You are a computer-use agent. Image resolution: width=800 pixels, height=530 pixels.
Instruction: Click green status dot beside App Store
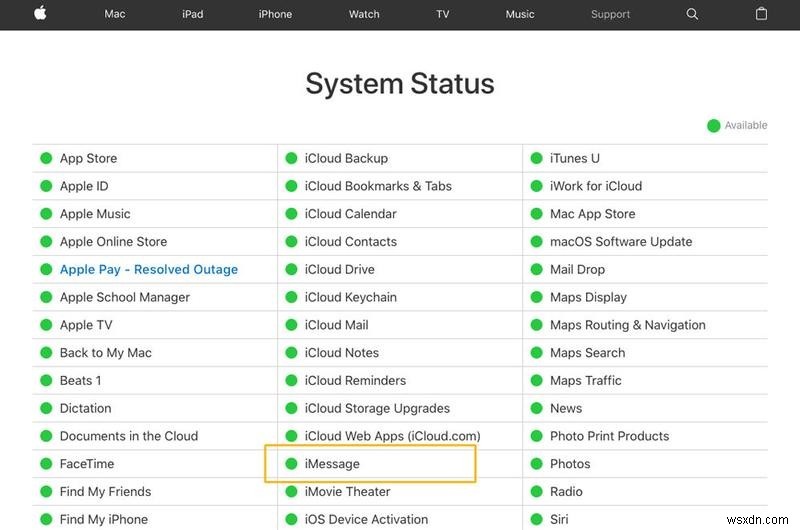(46, 158)
